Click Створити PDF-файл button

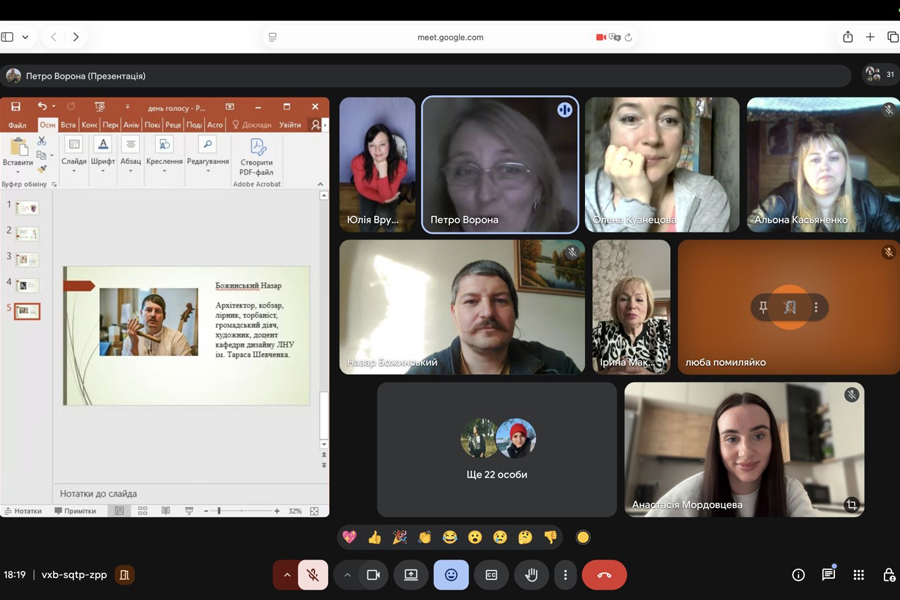257,157
